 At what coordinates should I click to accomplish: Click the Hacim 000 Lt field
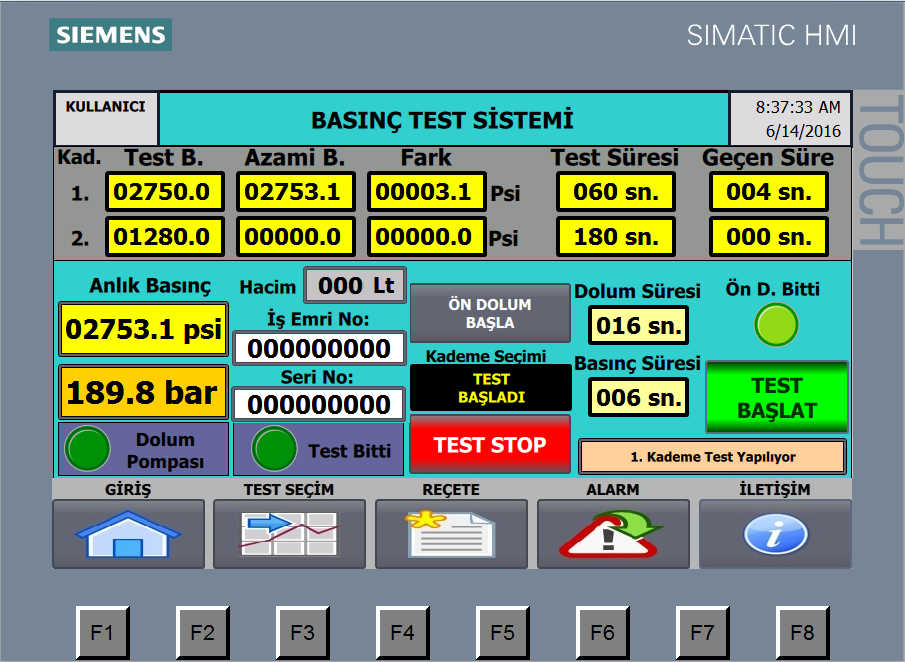click(355, 286)
